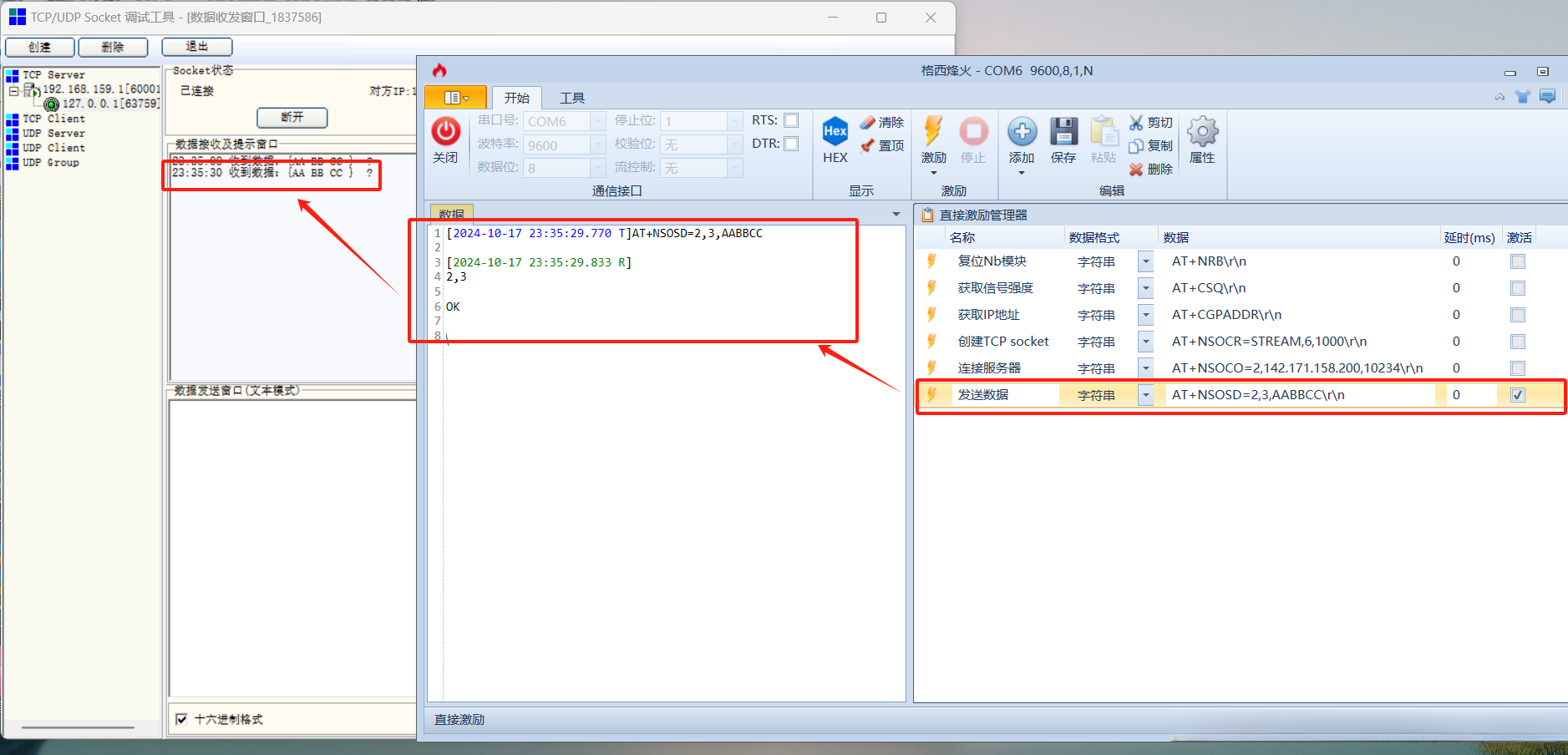Toggle the DTR checkbox
The height and width of the screenshot is (755, 1568).
791,144
